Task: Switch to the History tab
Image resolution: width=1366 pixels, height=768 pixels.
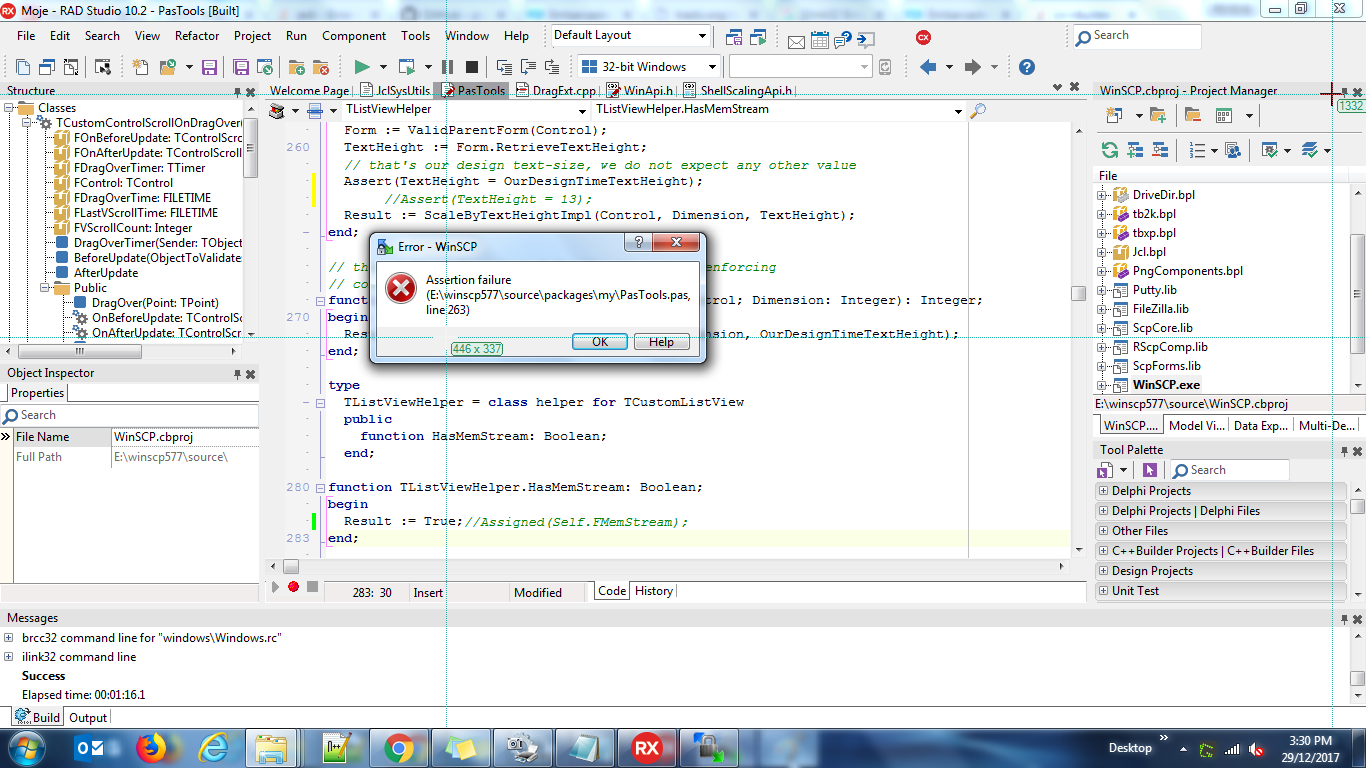Action: [x=654, y=591]
